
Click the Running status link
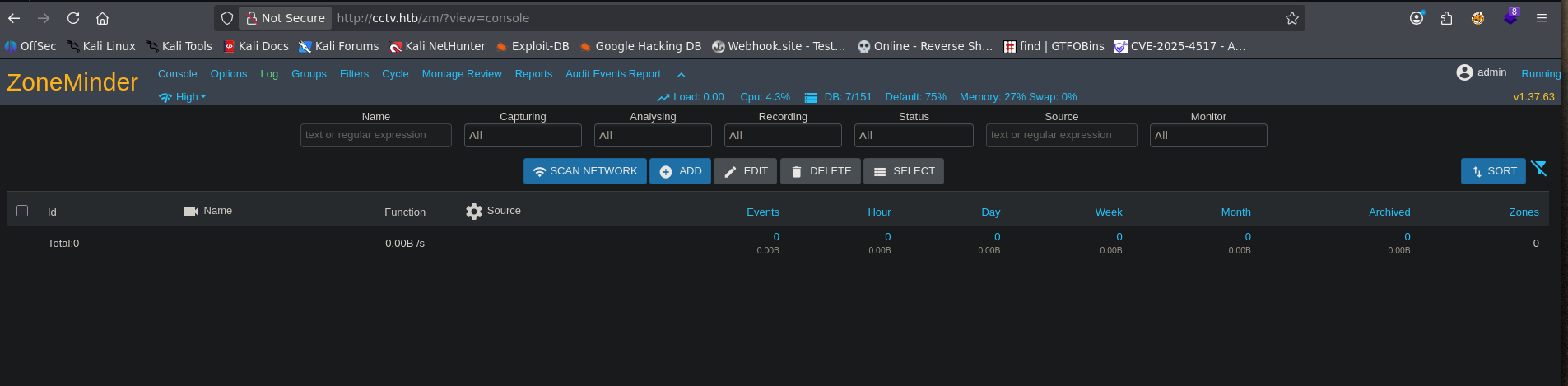point(1541,74)
